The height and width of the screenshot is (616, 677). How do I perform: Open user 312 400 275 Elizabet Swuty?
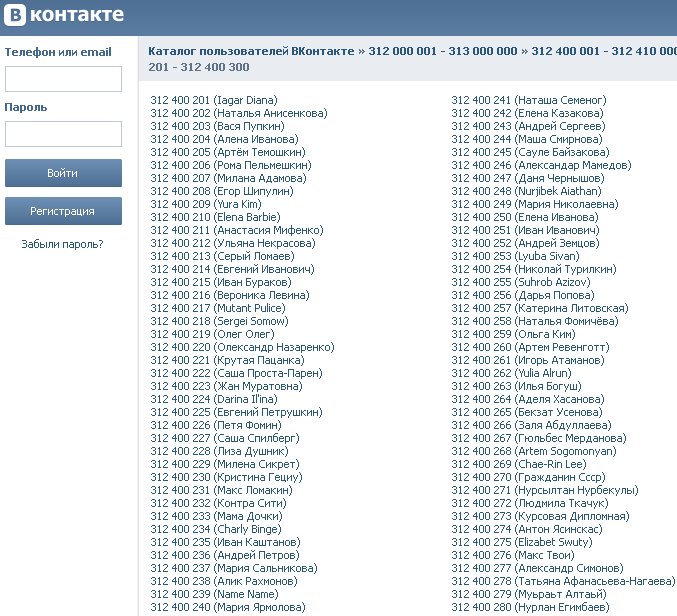522,542
